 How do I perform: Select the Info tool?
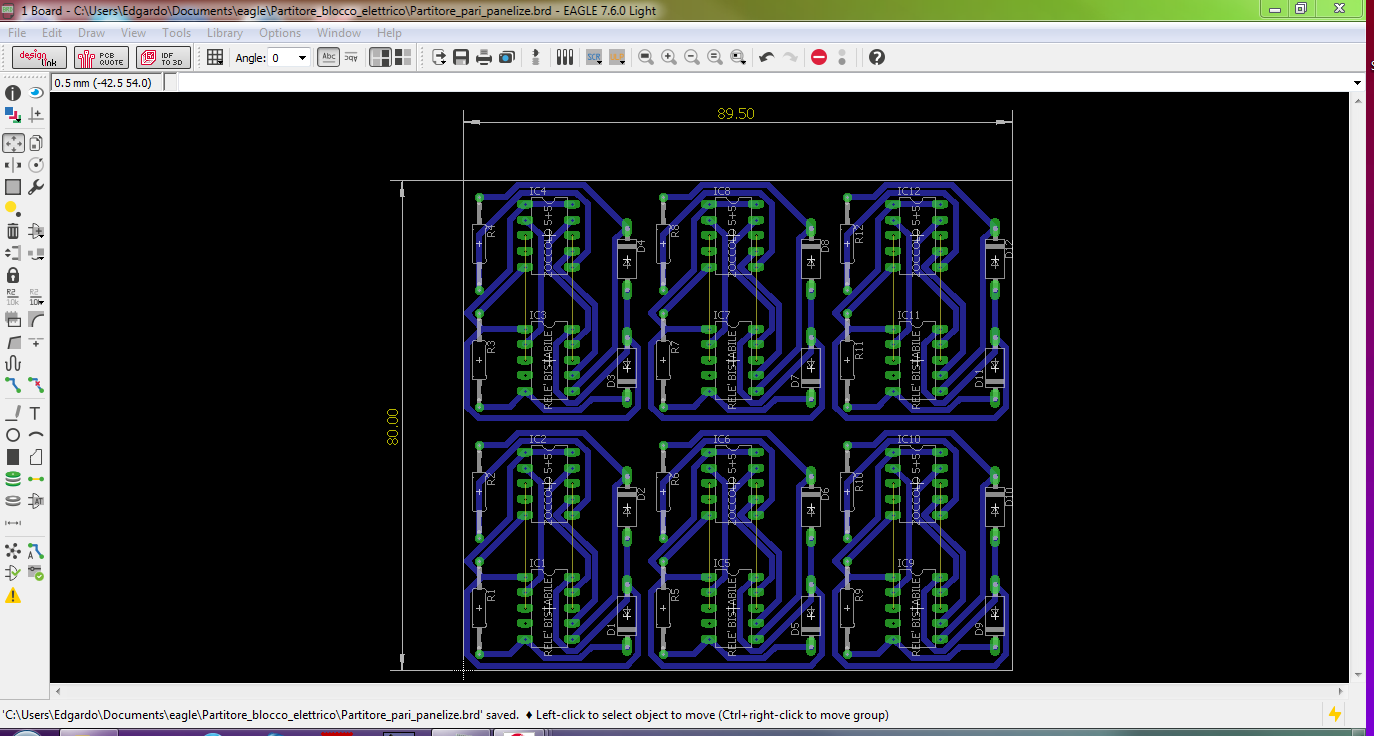13,93
